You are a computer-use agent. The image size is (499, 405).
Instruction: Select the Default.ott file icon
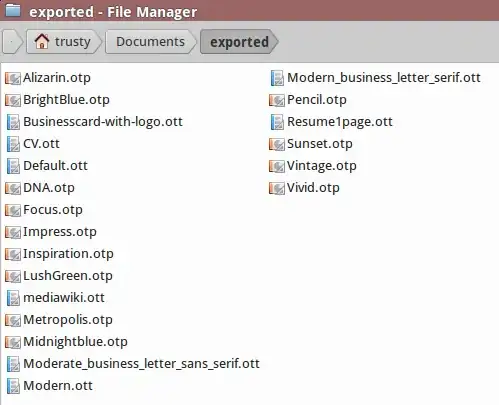pos(13,166)
